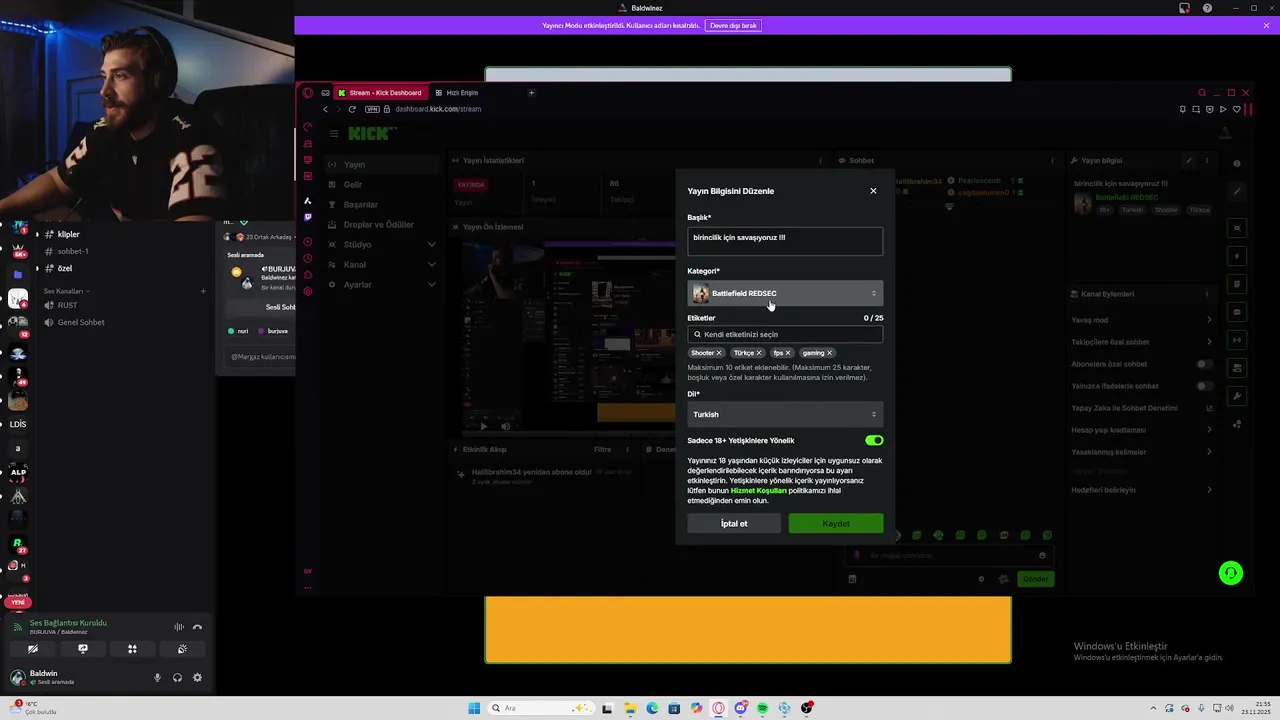
Task: Toggle Abonelere özel sohbet switch
Action: 1204,364
